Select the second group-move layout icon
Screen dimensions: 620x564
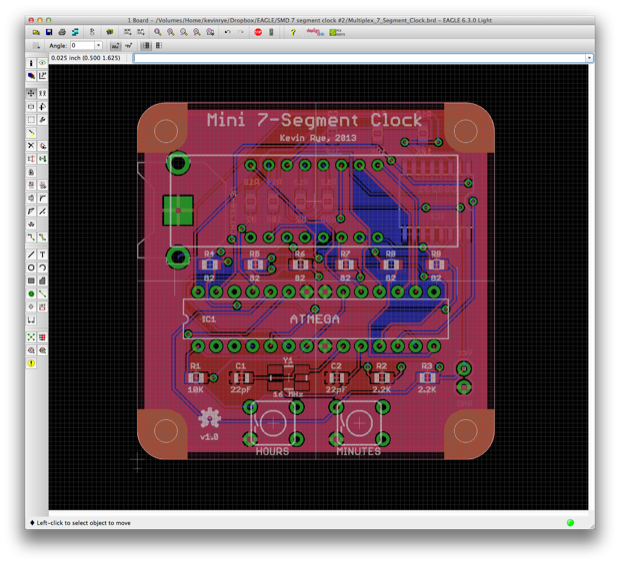(159, 45)
